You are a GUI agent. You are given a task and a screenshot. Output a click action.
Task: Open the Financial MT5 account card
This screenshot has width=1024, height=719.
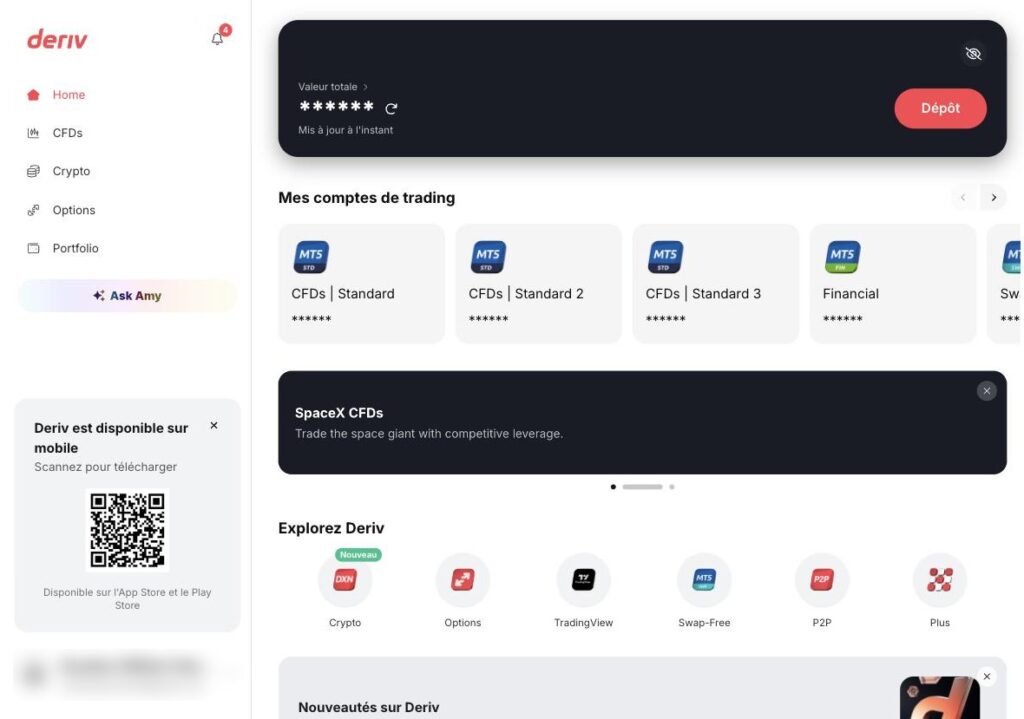[892, 283]
